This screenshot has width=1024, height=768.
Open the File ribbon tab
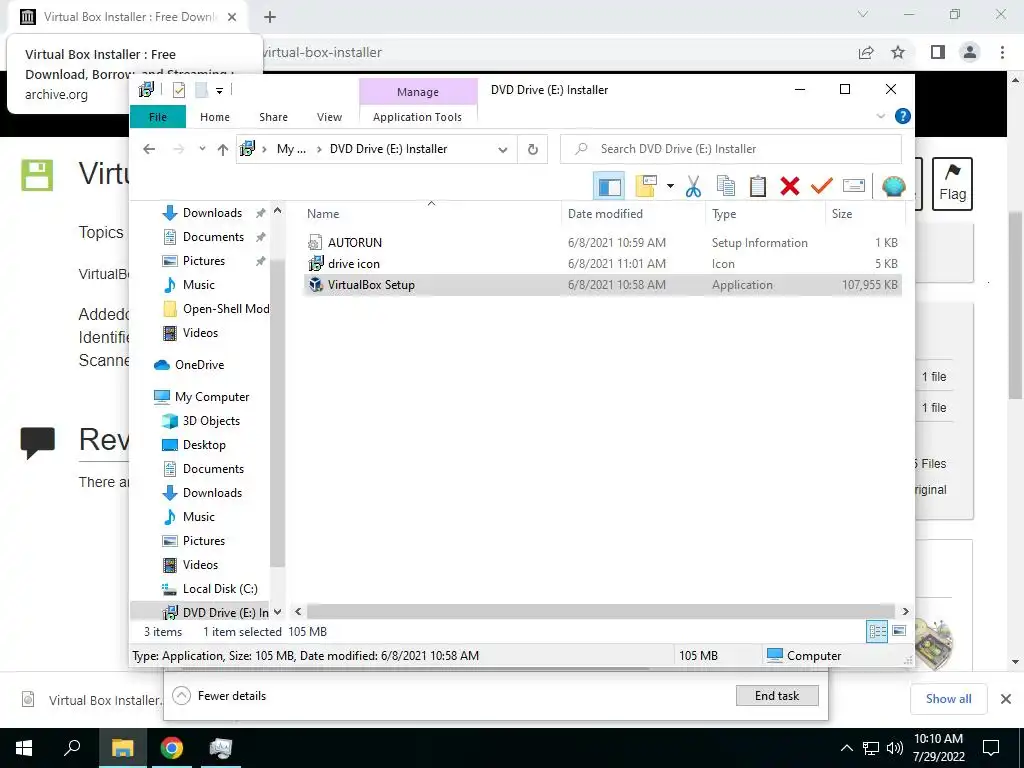coord(158,117)
